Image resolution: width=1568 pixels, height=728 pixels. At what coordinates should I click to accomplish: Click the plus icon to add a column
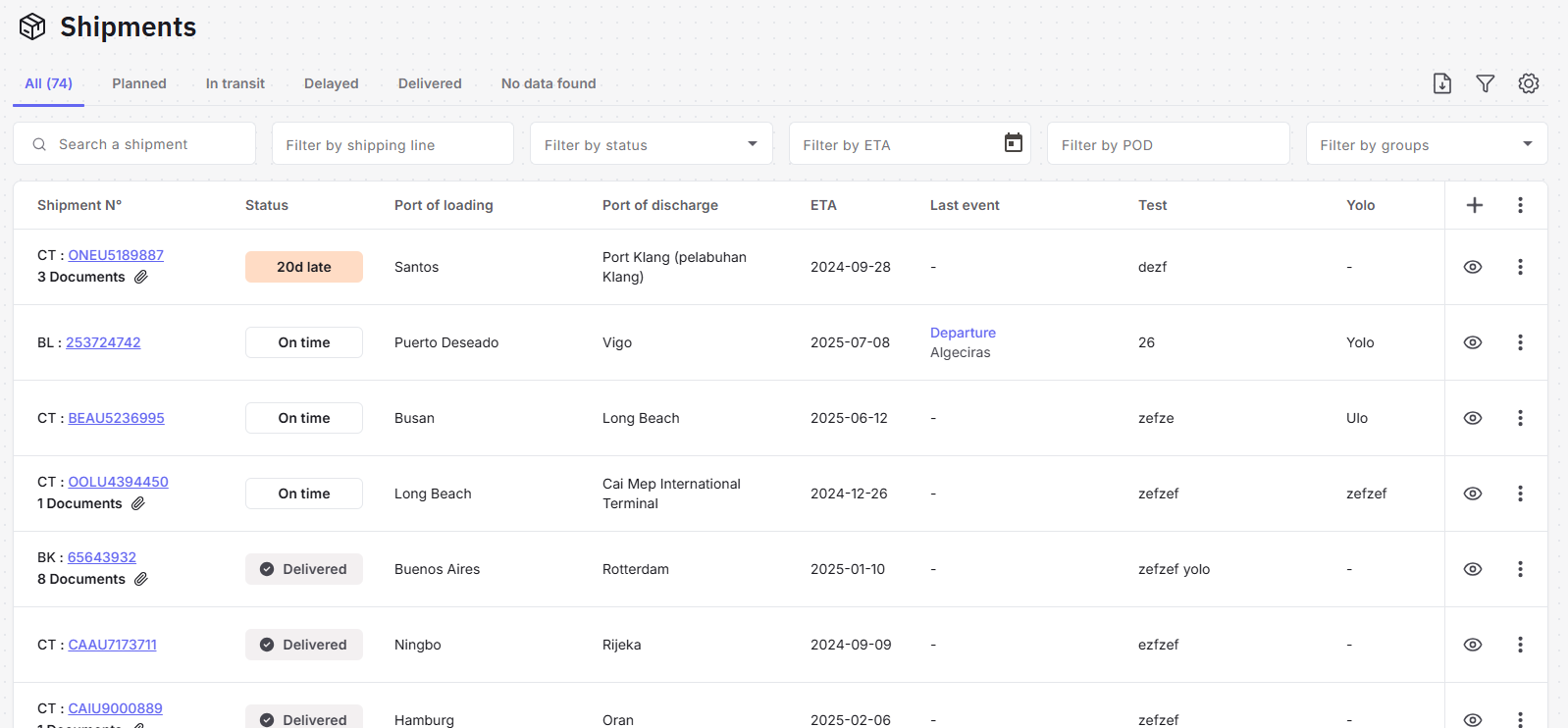[x=1475, y=205]
